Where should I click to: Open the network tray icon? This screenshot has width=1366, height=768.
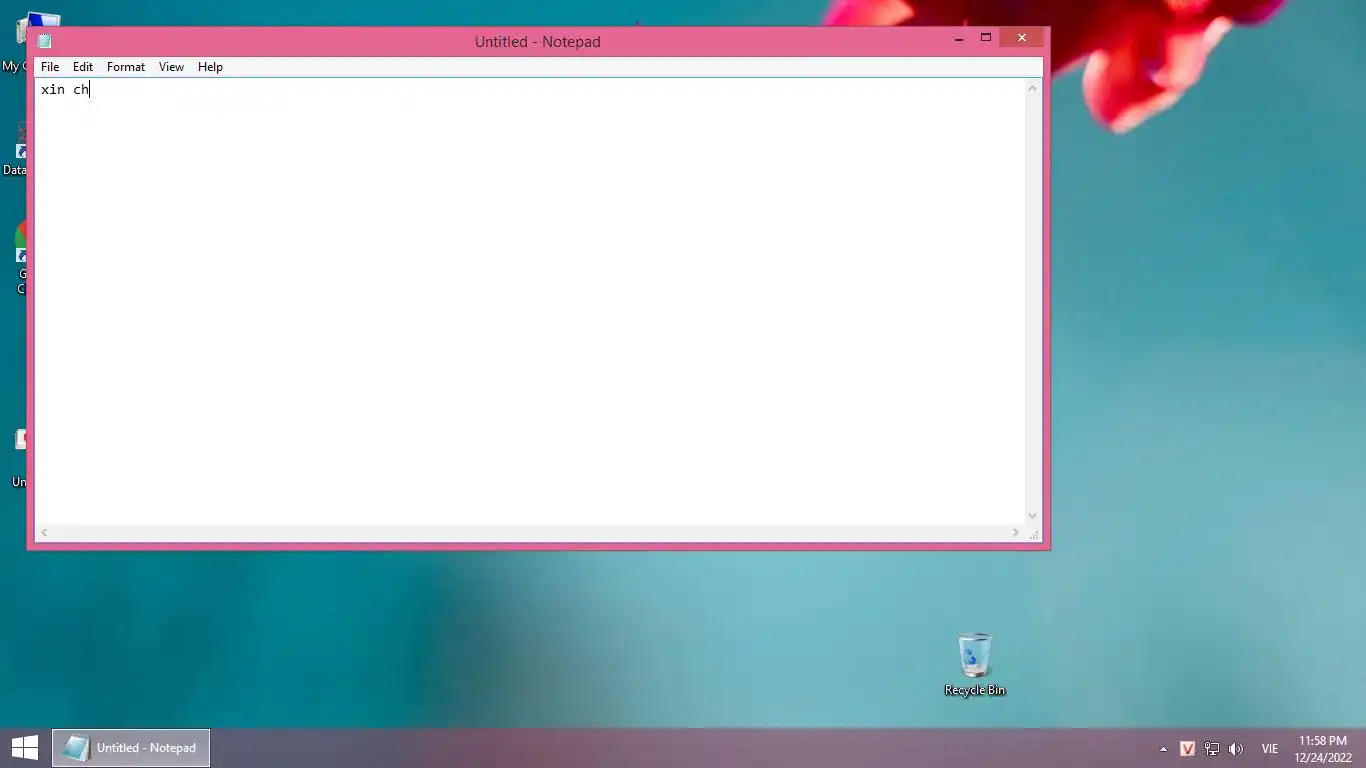[x=1212, y=748]
